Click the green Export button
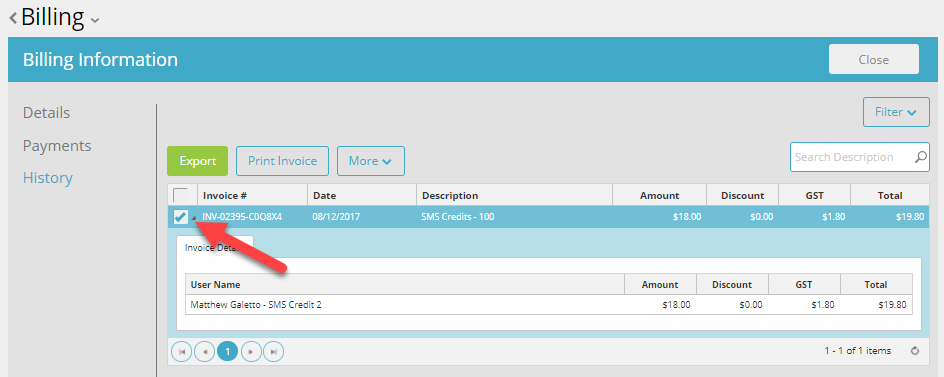This screenshot has height=377, width=944. point(197,161)
